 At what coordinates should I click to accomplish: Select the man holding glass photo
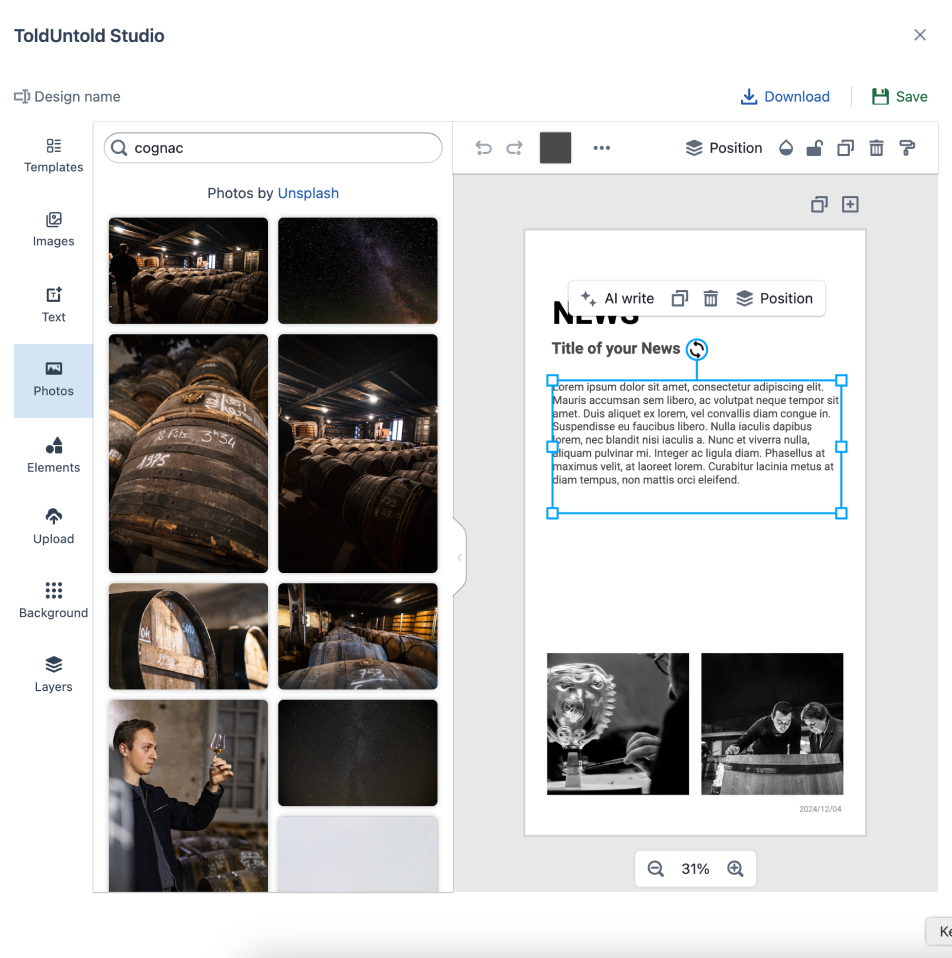point(188,795)
